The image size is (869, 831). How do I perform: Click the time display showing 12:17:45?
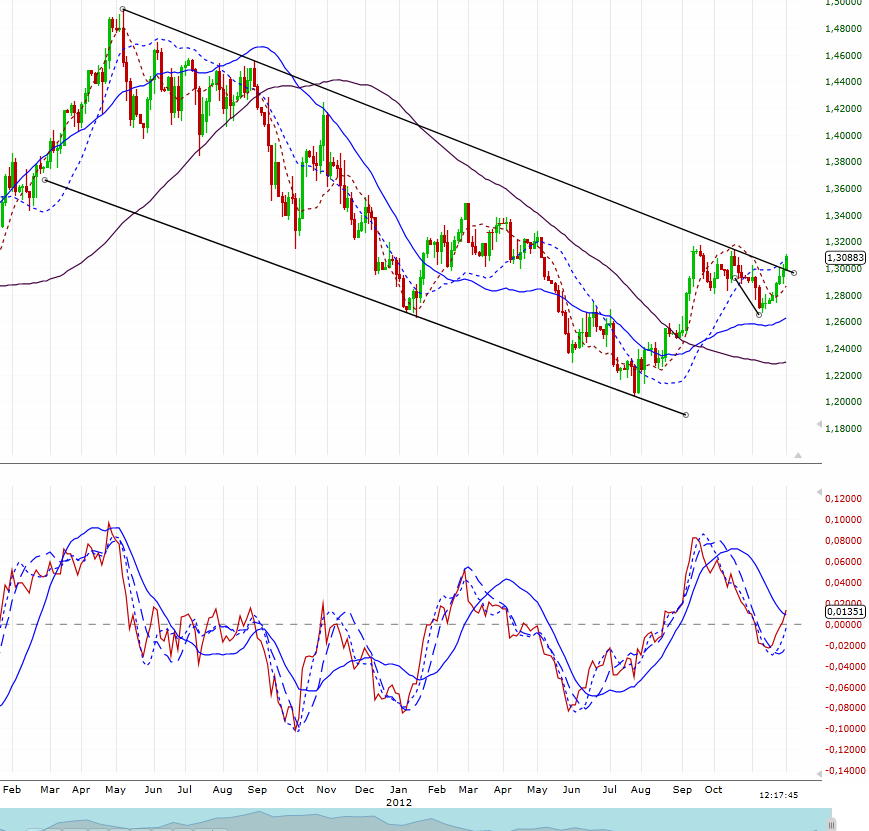pos(779,795)
